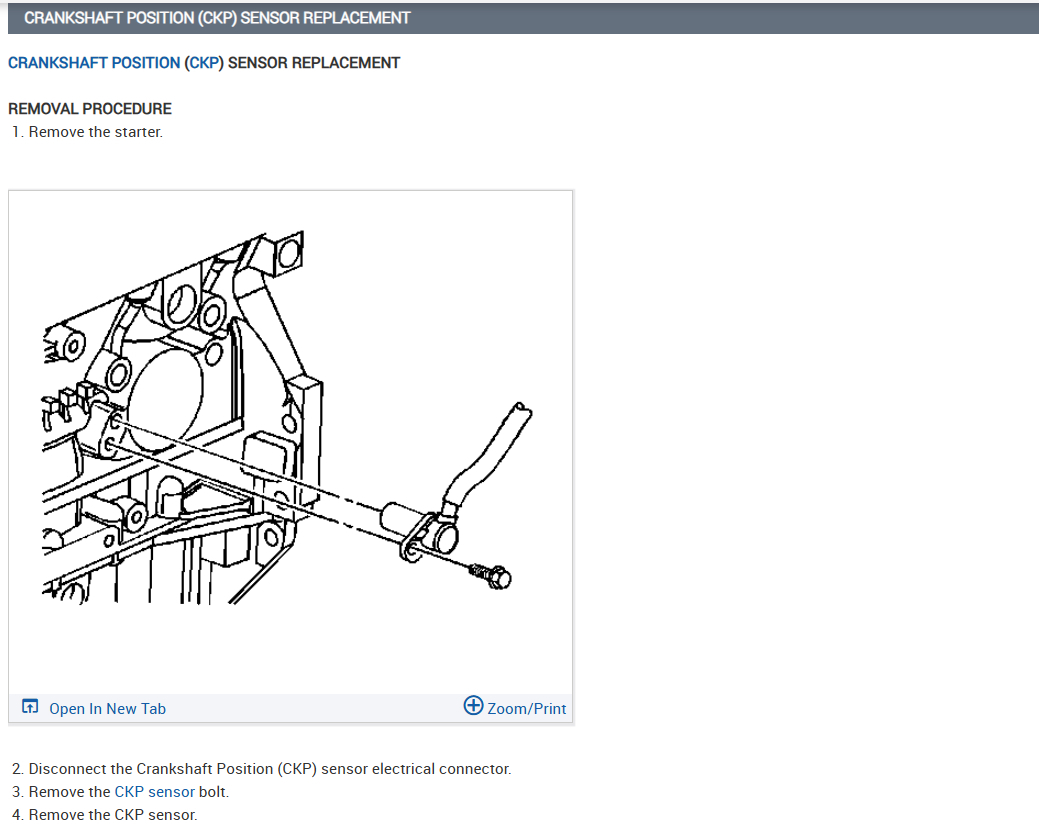
Task: Click the Zoom/Print text link
Action: [x=526, y=709]
